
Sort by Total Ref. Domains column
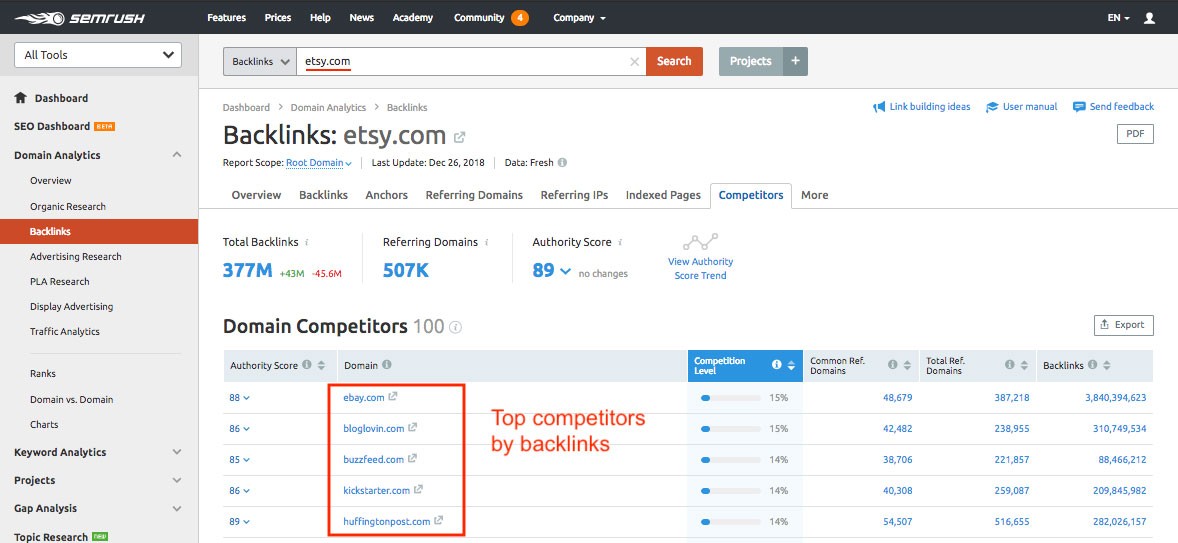(x=1027, y=366)
